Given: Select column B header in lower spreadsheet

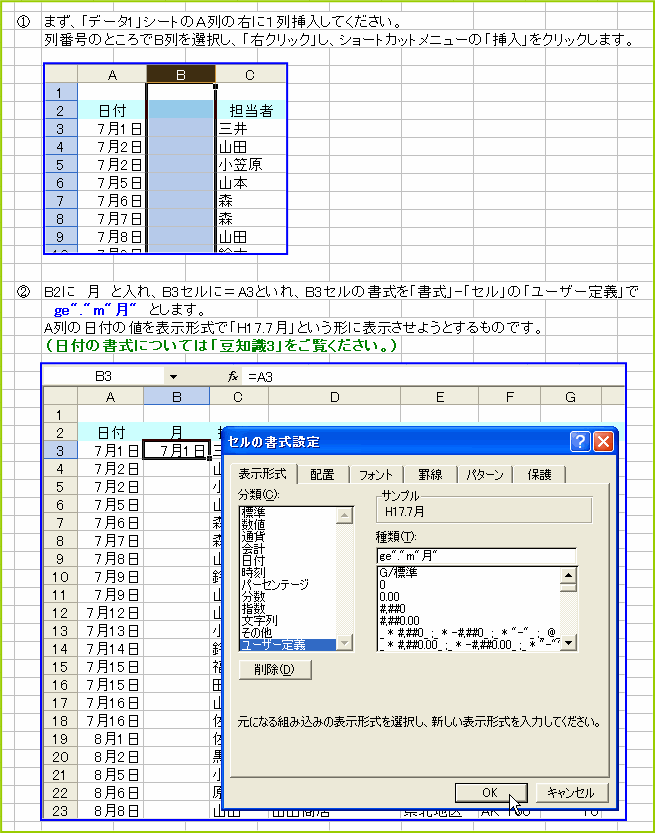Looking at the screenshot, I should click(176, 397).
